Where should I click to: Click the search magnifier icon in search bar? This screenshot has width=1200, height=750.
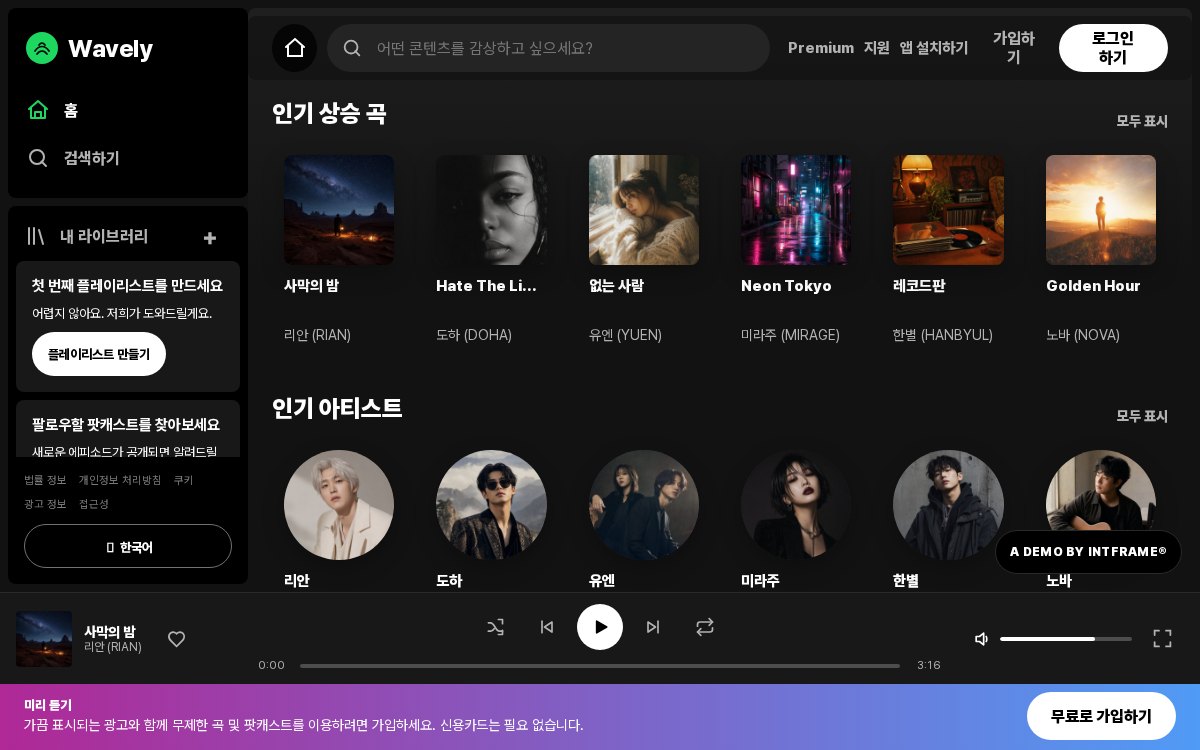[352, 48]
